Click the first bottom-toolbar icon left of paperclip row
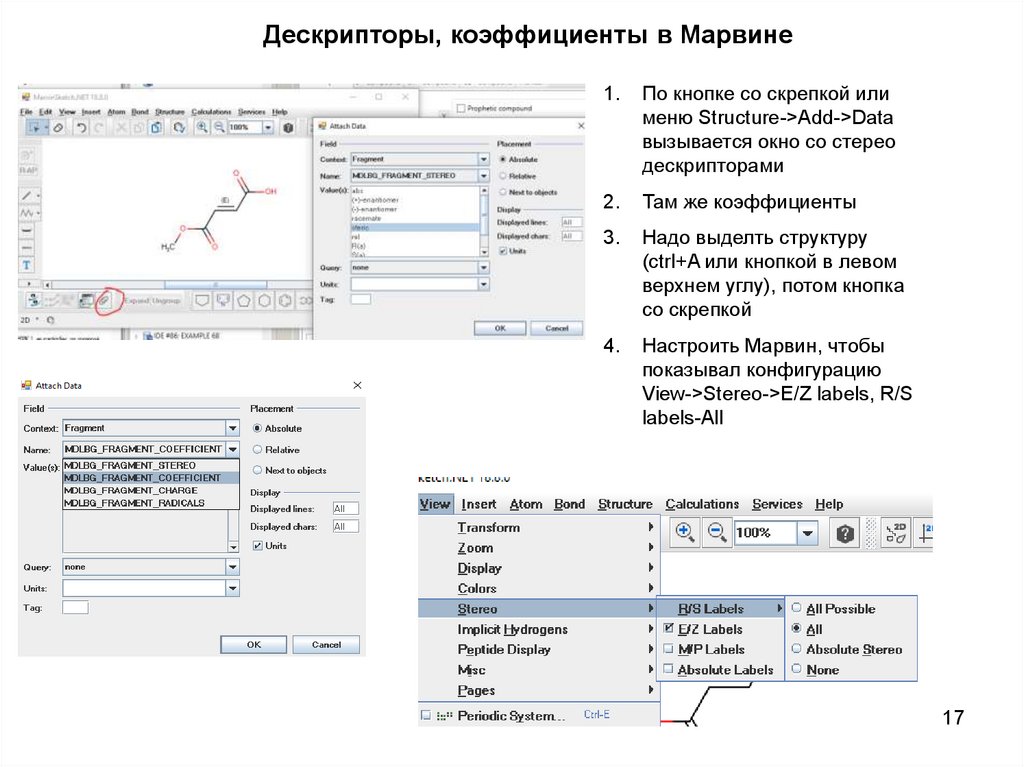This screenshot has height=767, width=1024. coord(33,301)
